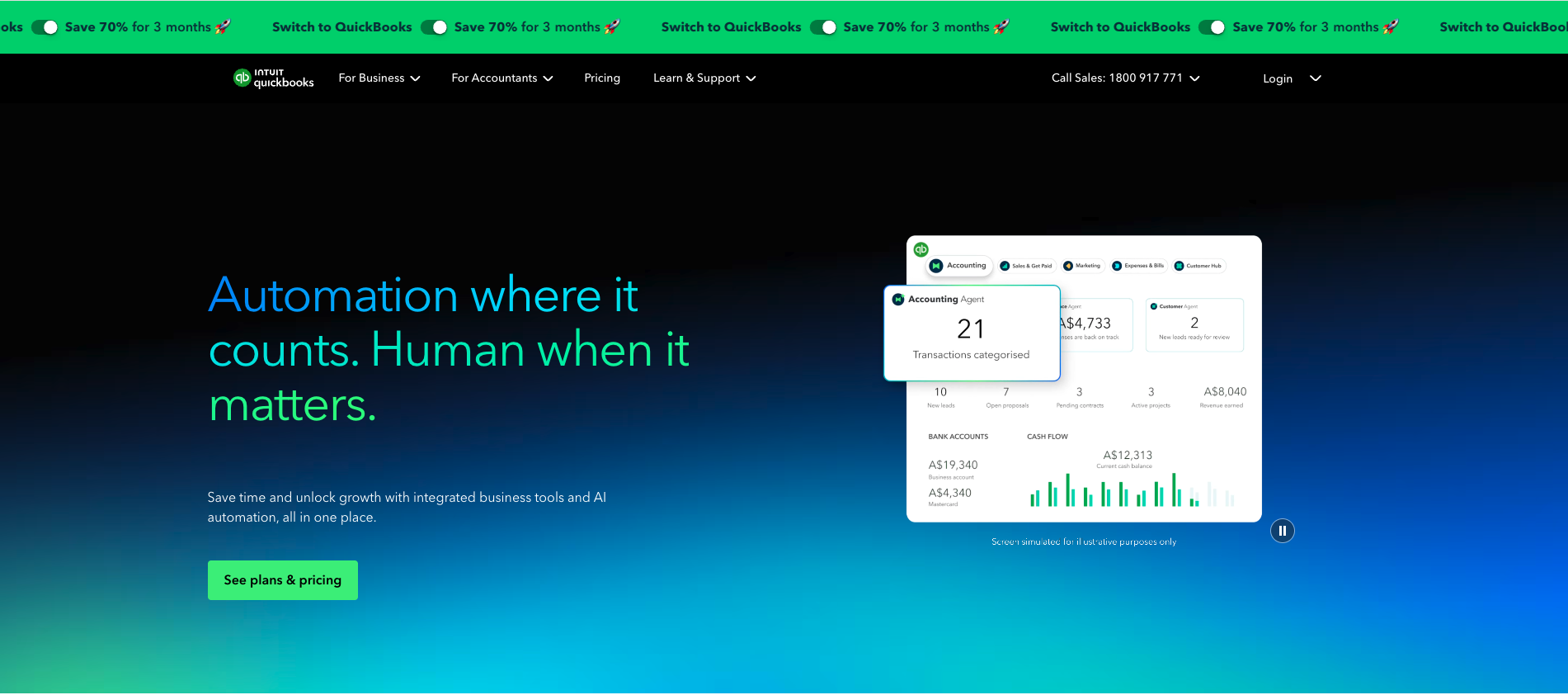Click the '7 Open proposals' stat
Image resolution: width=1568 pixels, height=695 pixels.
pyautogui.click(x=1007, y=397)
